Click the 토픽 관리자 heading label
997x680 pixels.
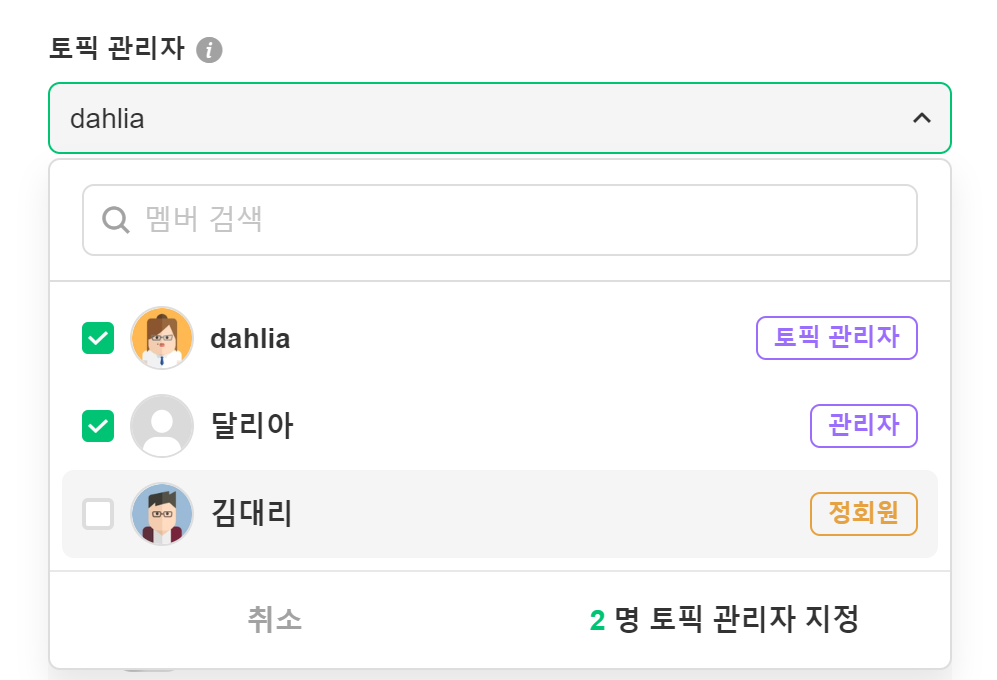(117, 49)
